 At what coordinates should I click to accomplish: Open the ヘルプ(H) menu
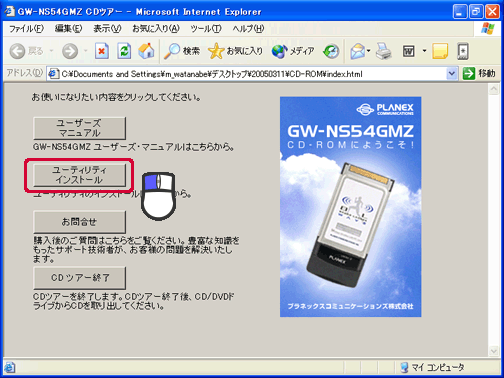point(248,29)
